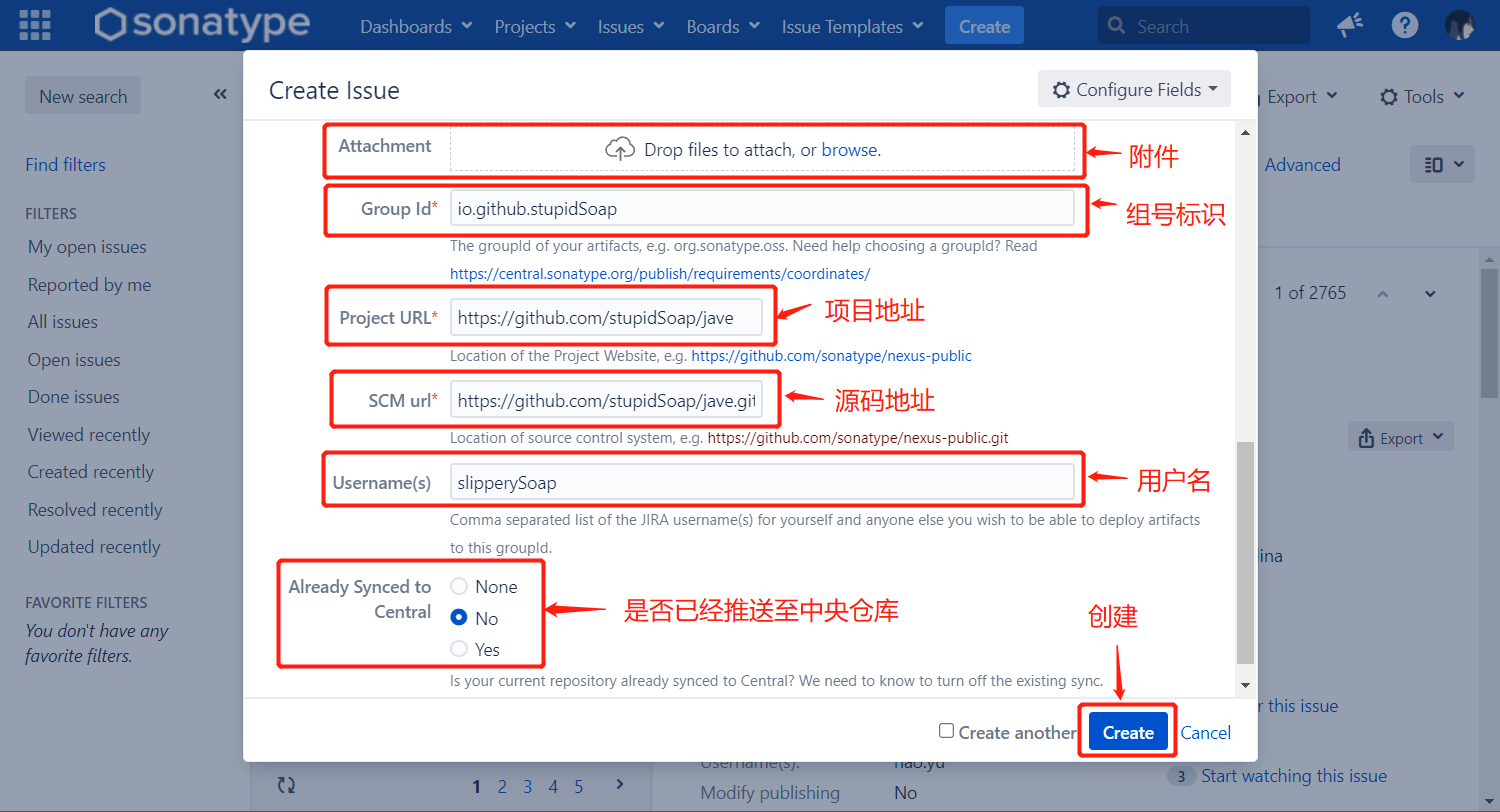This screenshot has height=812, width=1500.
Task: Switch to Advanced search
Action: point(1302,165)
